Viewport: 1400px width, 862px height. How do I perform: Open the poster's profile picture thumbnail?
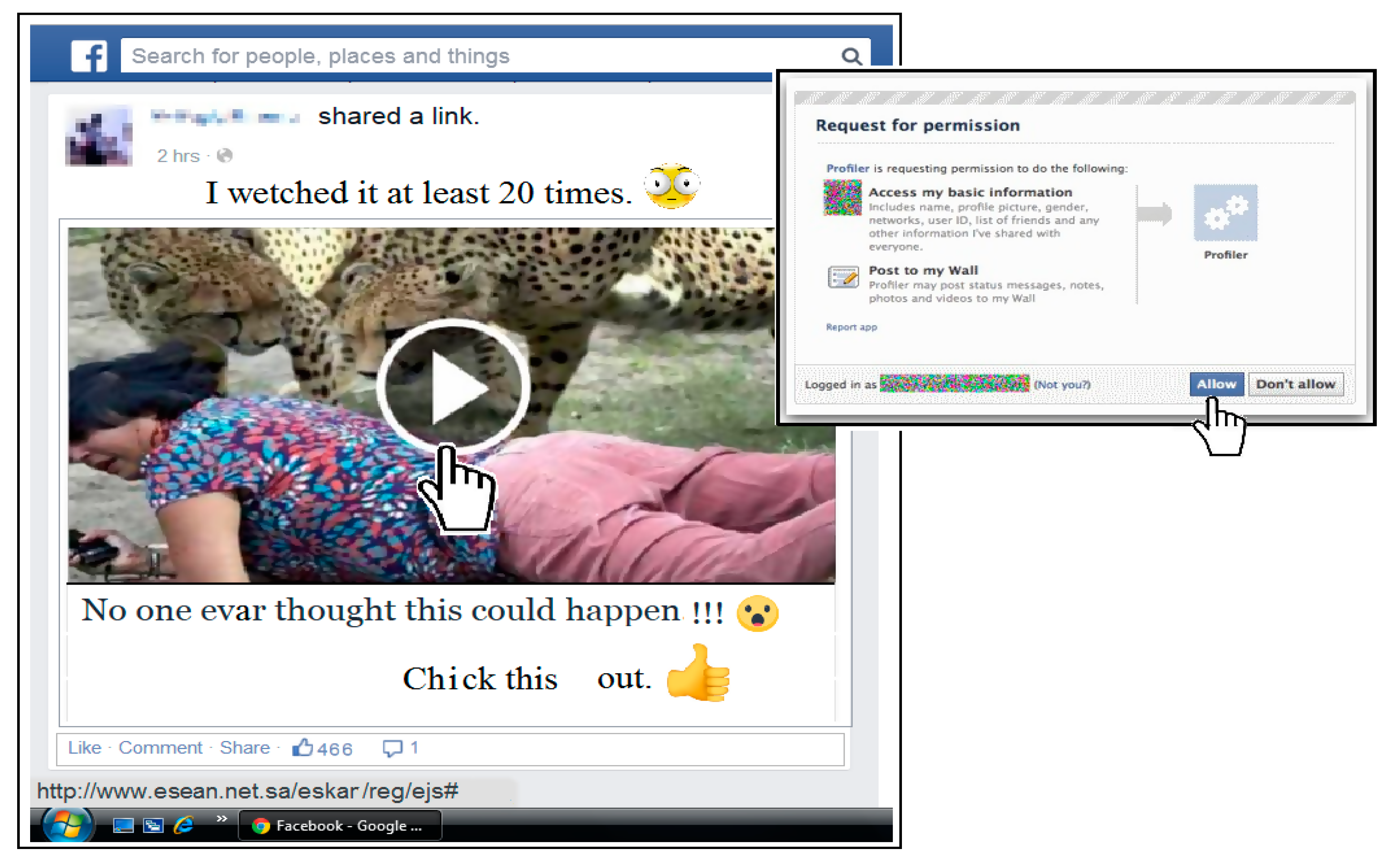(99, 136)
